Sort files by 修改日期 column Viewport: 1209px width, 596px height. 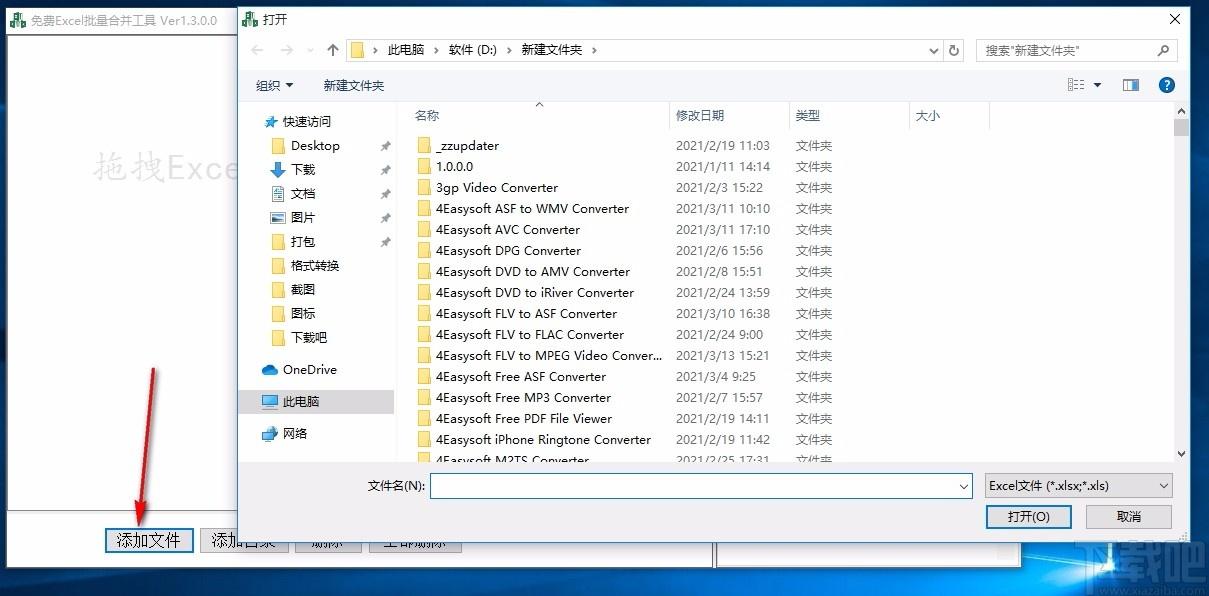coord(700,116)
